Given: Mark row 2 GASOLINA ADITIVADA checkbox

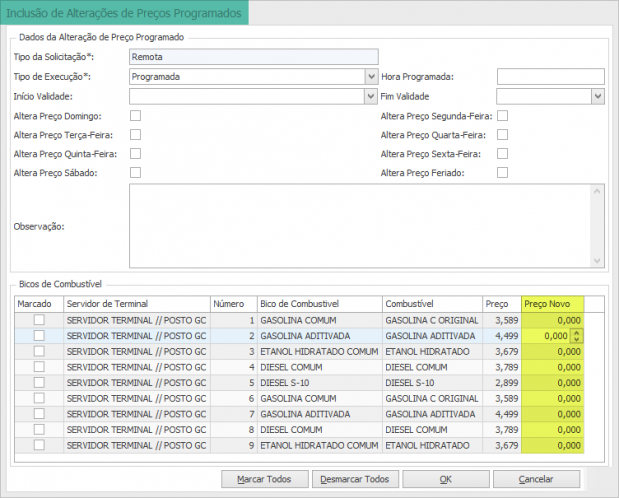Looking at the screenshot, I should pos(39,336).
